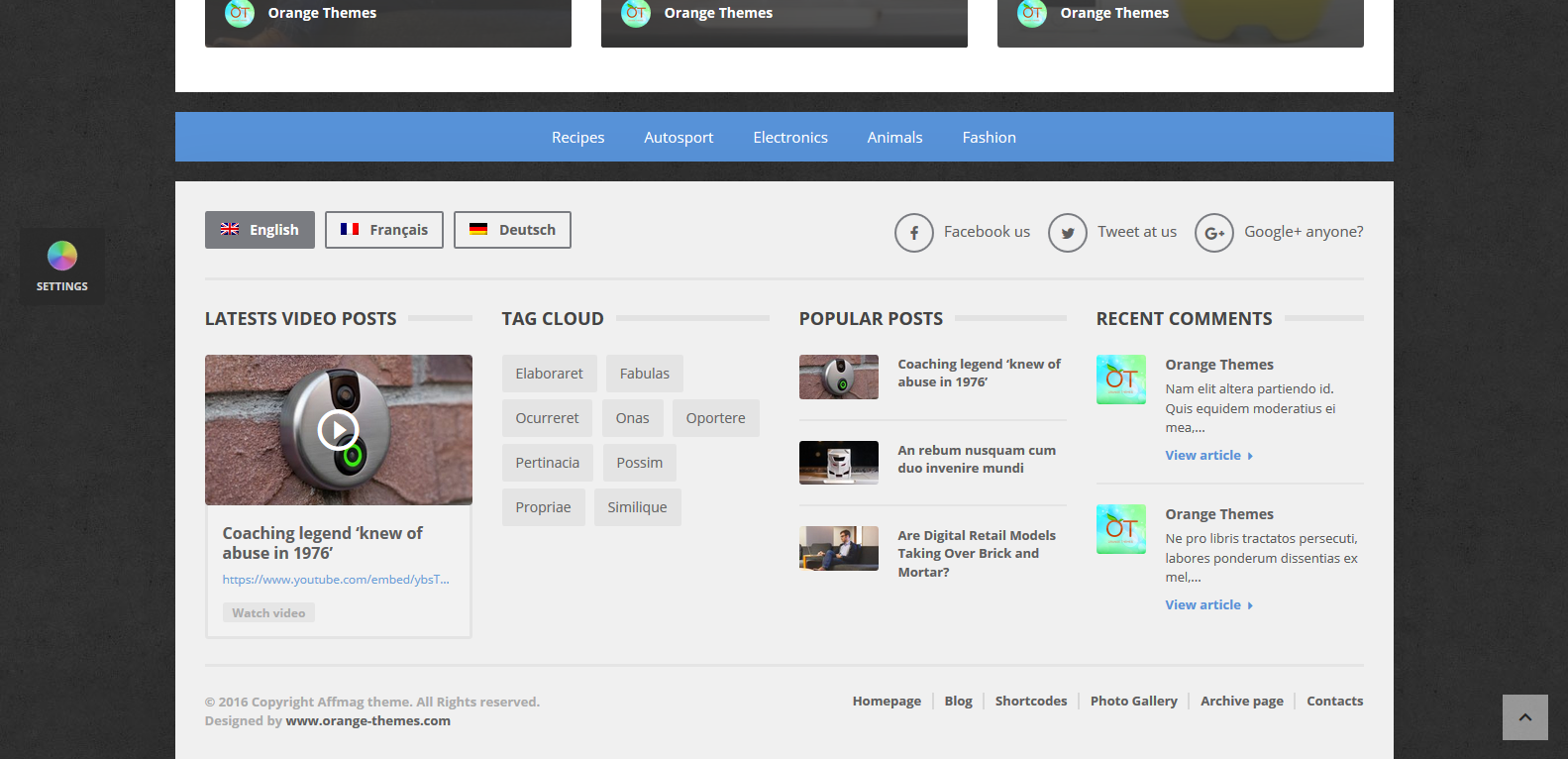Click second Orange Themes comment avatar
This screenshot has width=1568, height=759.
pyautogui.click(x=1120, y=529)
